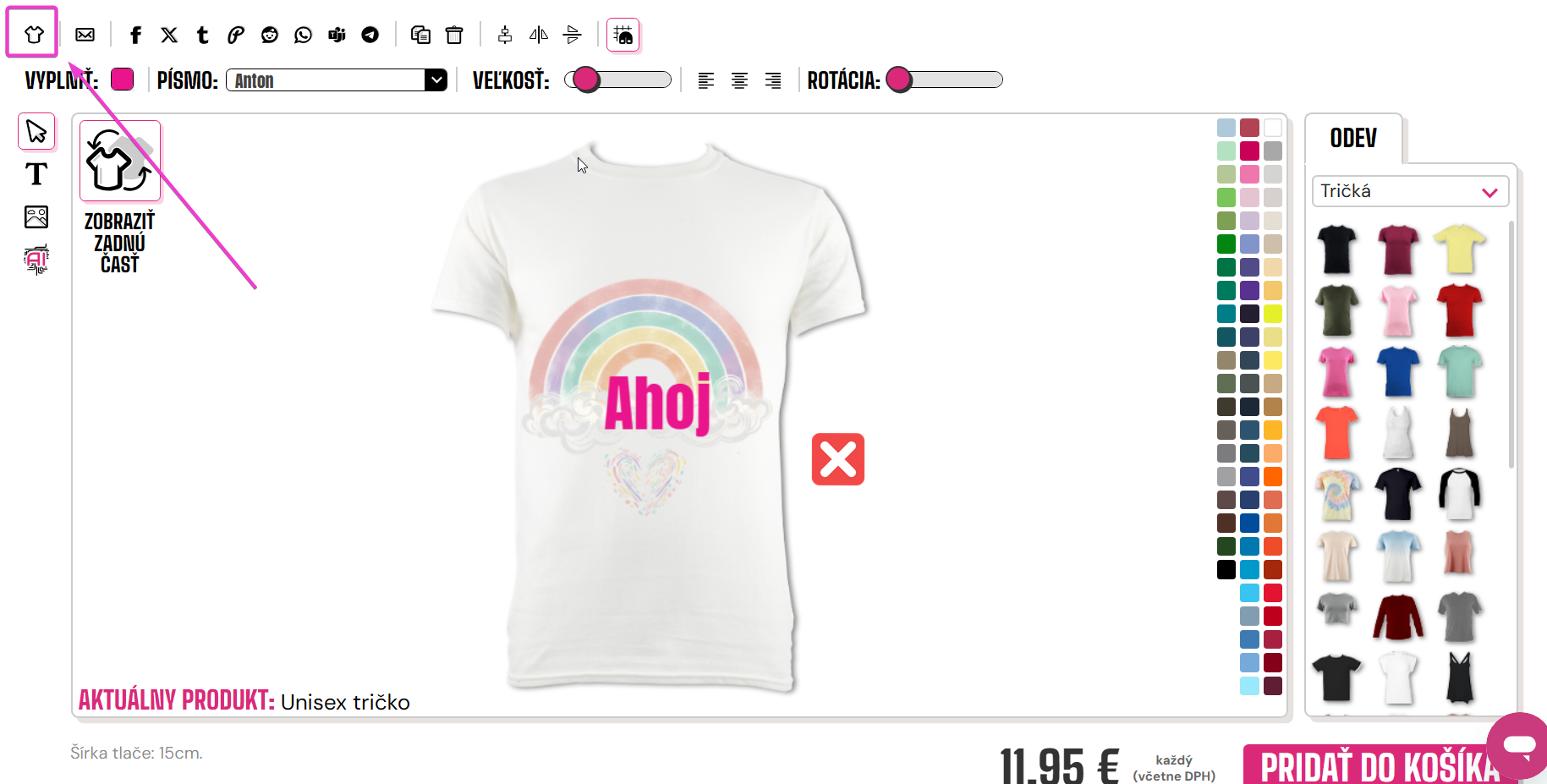This screenshot has width=1547, height=784.
Task: Open the AI design generator tool
Action: coord(36,260)
